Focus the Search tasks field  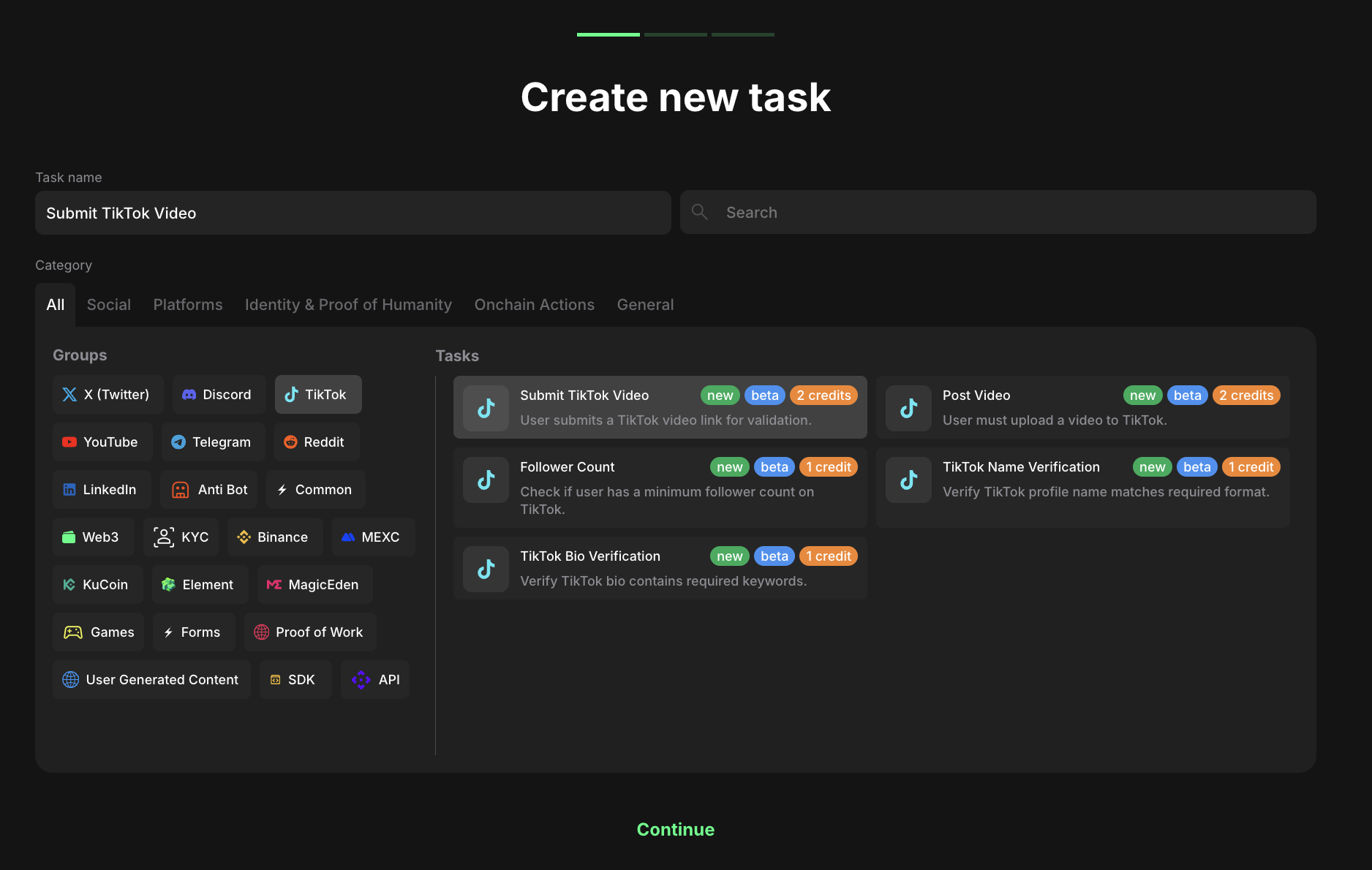tap(998, 212)
